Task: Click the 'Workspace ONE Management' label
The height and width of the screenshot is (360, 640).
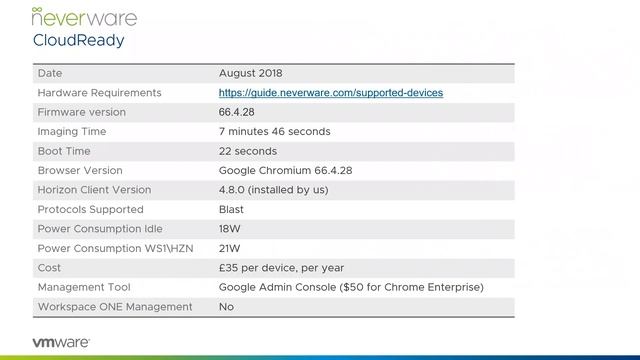Action: [x=115, y=307]
